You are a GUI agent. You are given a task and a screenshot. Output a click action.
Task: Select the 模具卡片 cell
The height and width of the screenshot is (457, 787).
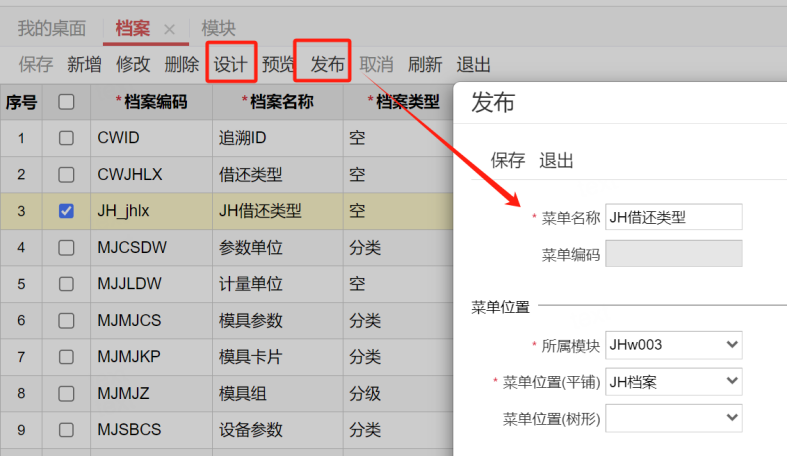coord(278,357)
